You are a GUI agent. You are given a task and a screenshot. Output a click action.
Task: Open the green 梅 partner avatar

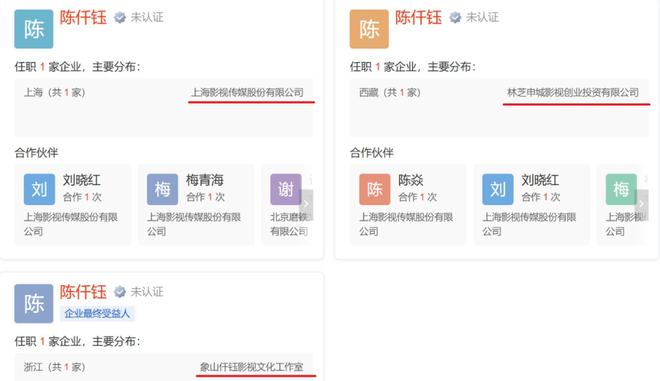point(621,189)
